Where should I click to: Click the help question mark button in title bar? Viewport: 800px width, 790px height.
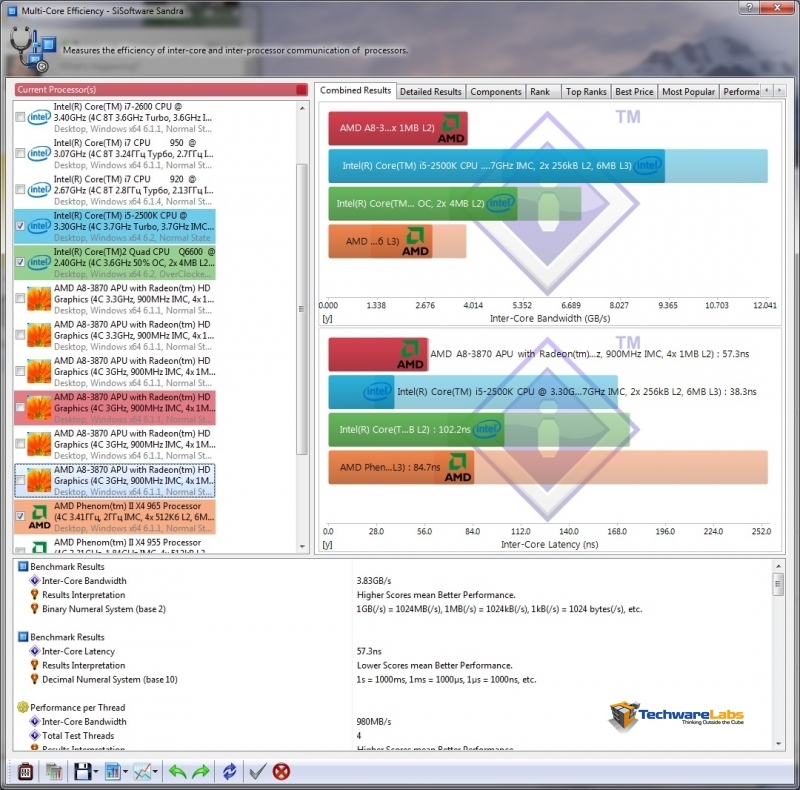coord(749,7)
